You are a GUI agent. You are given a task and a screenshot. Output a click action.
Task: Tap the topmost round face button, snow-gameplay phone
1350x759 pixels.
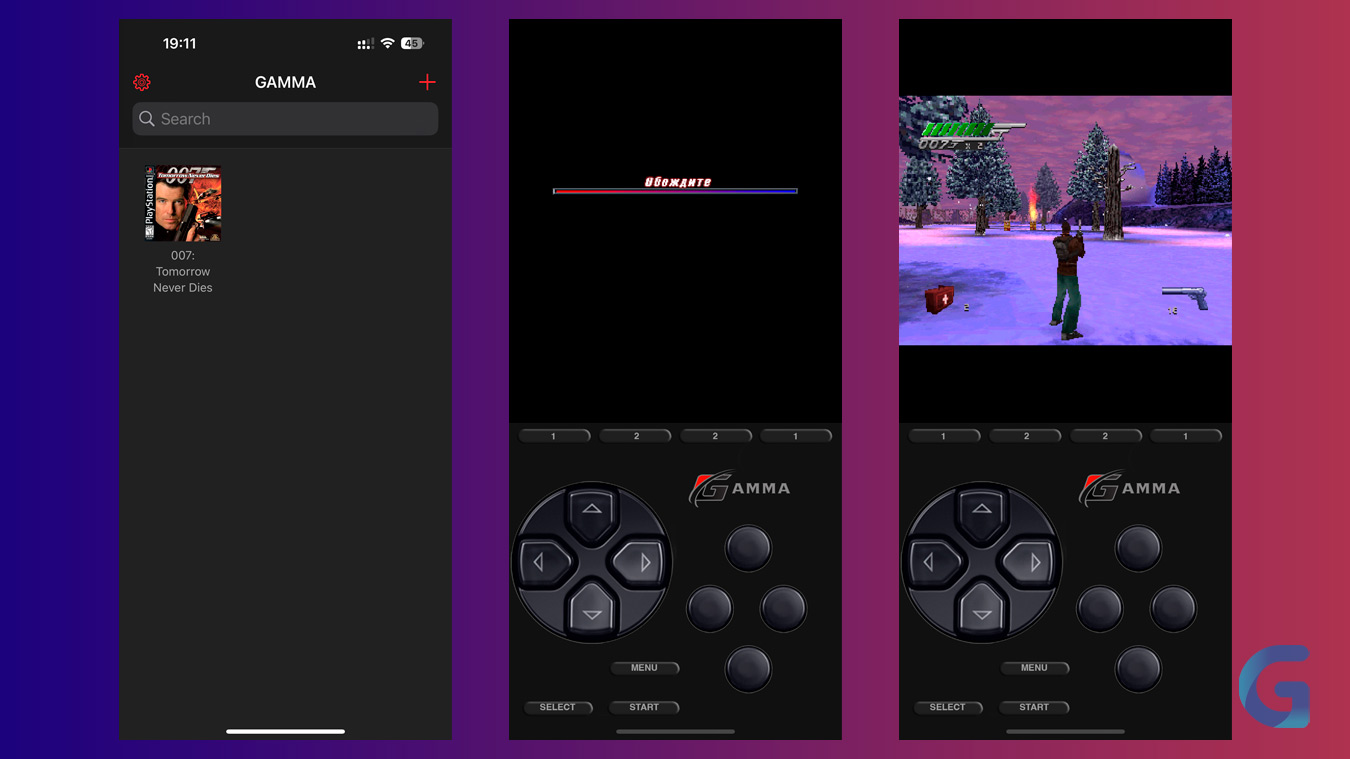[x=1138, y=548]
